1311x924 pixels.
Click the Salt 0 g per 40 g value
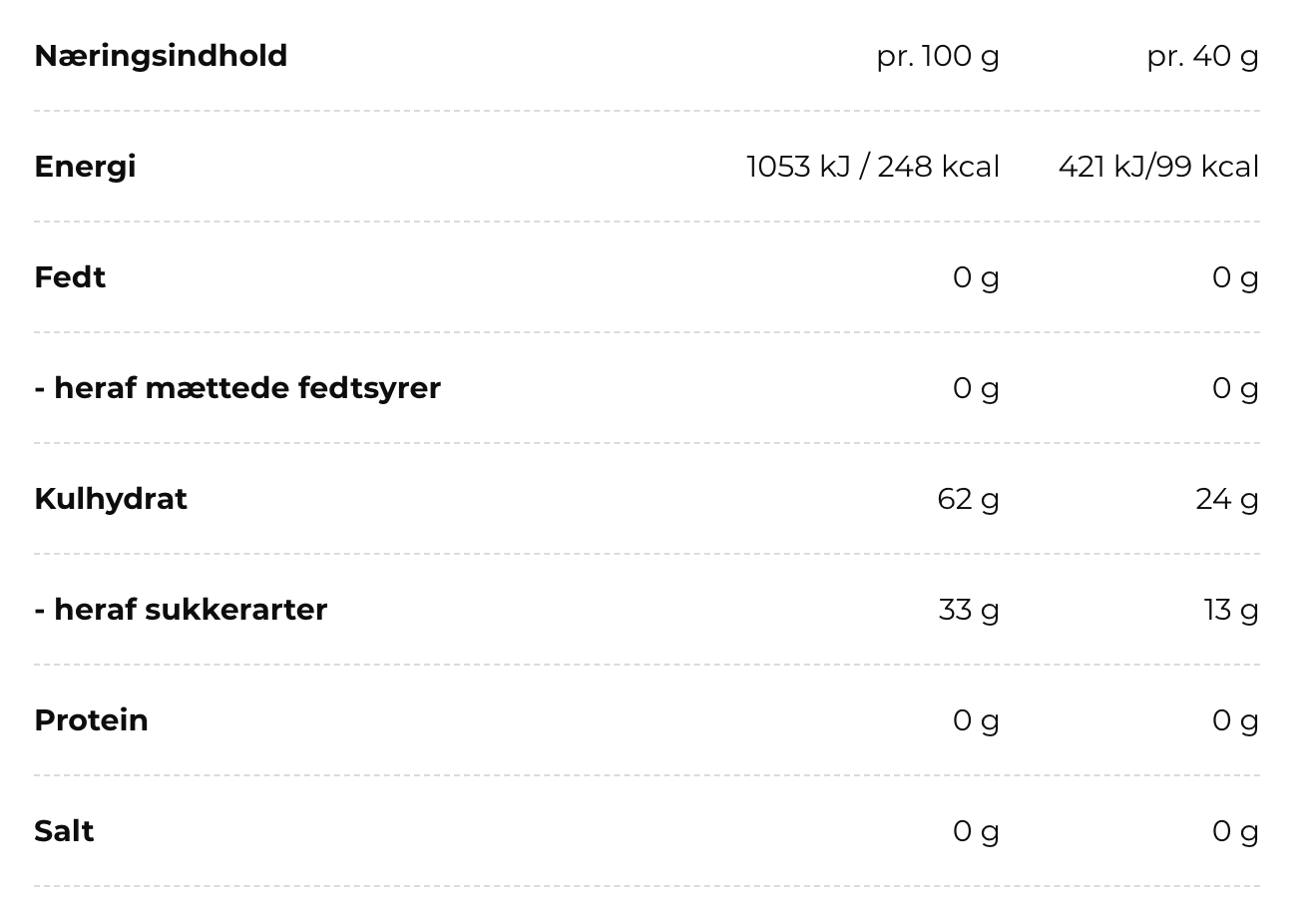point(1235,831)
